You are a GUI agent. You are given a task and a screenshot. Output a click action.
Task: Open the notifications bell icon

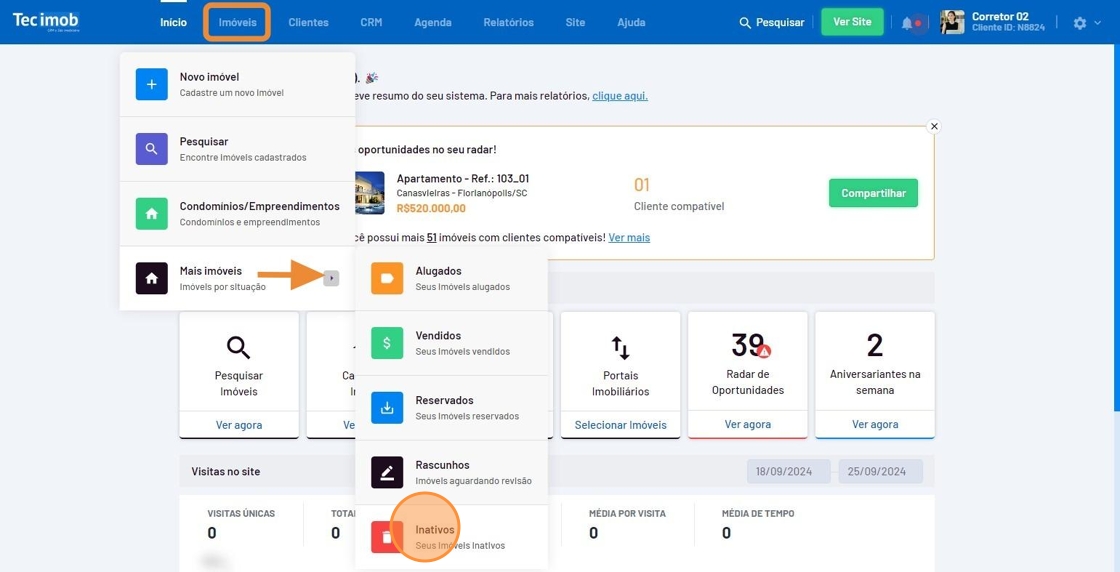coord(907,22)
